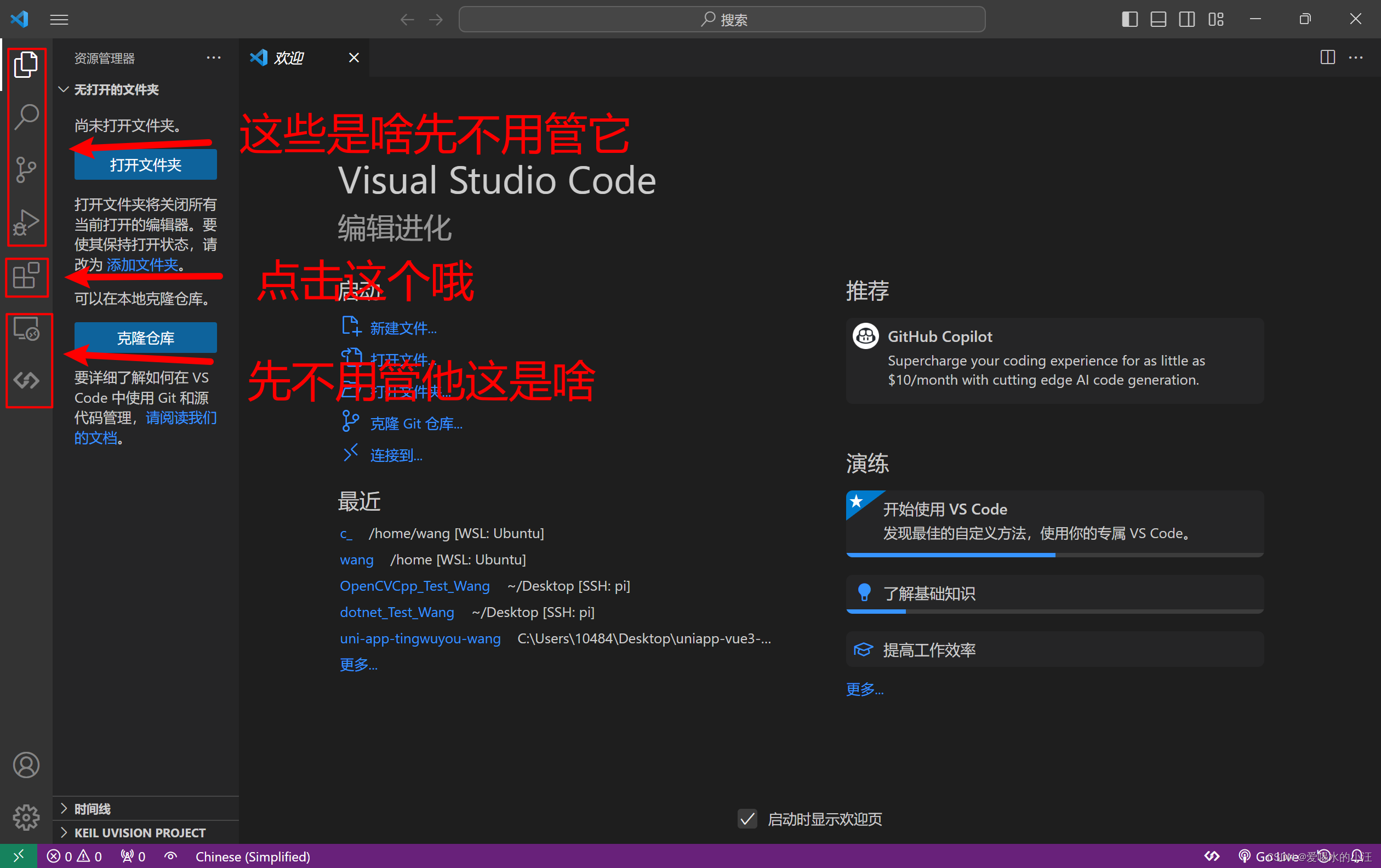Toggle the bottom panel layout icon
Screen dimensions: 1381x868
click(1159, 20)
